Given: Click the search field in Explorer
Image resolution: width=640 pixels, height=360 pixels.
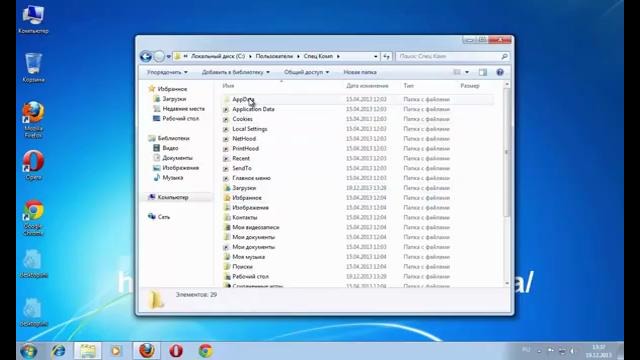Looking at the screenshot, I should [x=452, y=56].
